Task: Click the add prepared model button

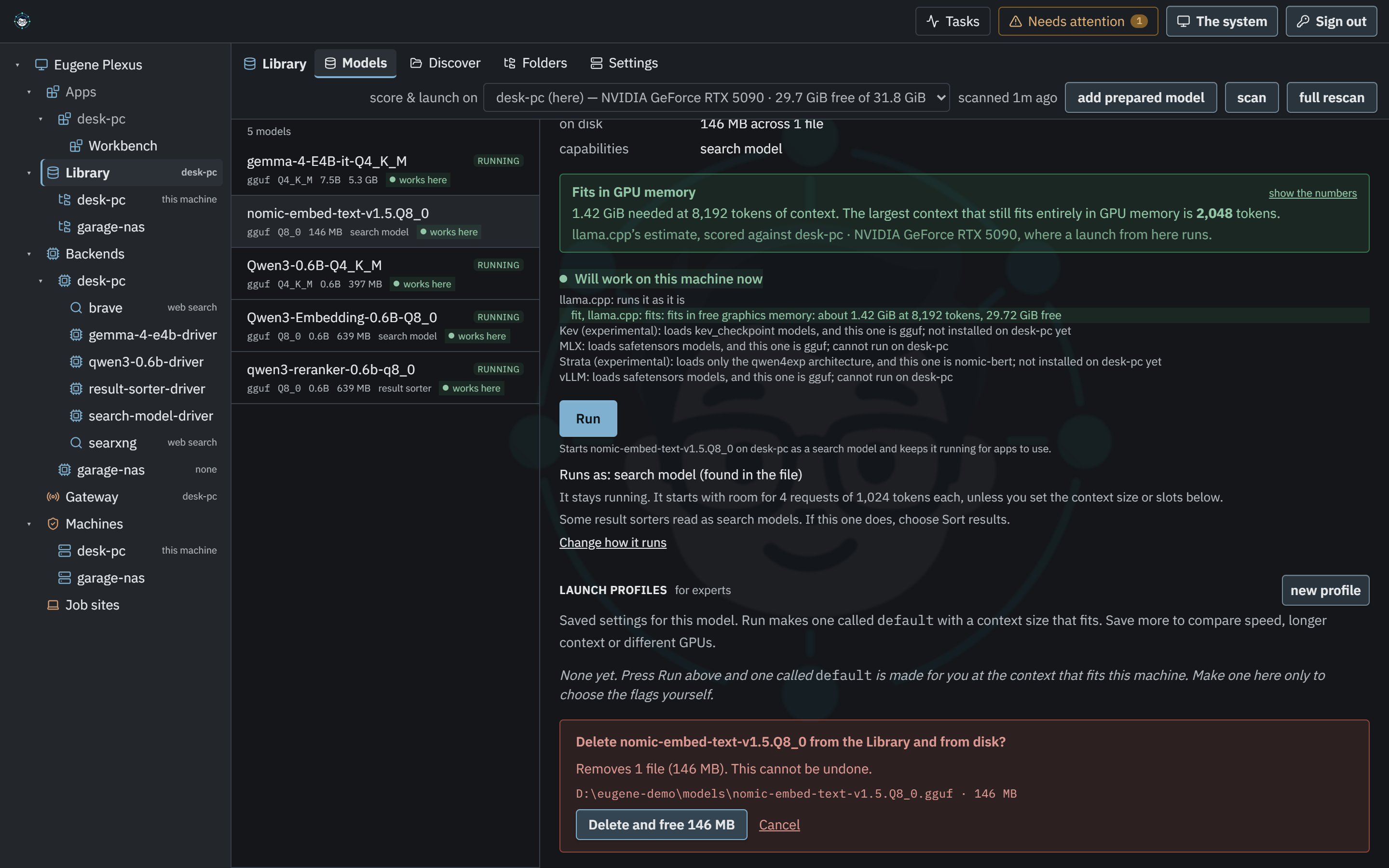Action: (x=1141, y=97)
